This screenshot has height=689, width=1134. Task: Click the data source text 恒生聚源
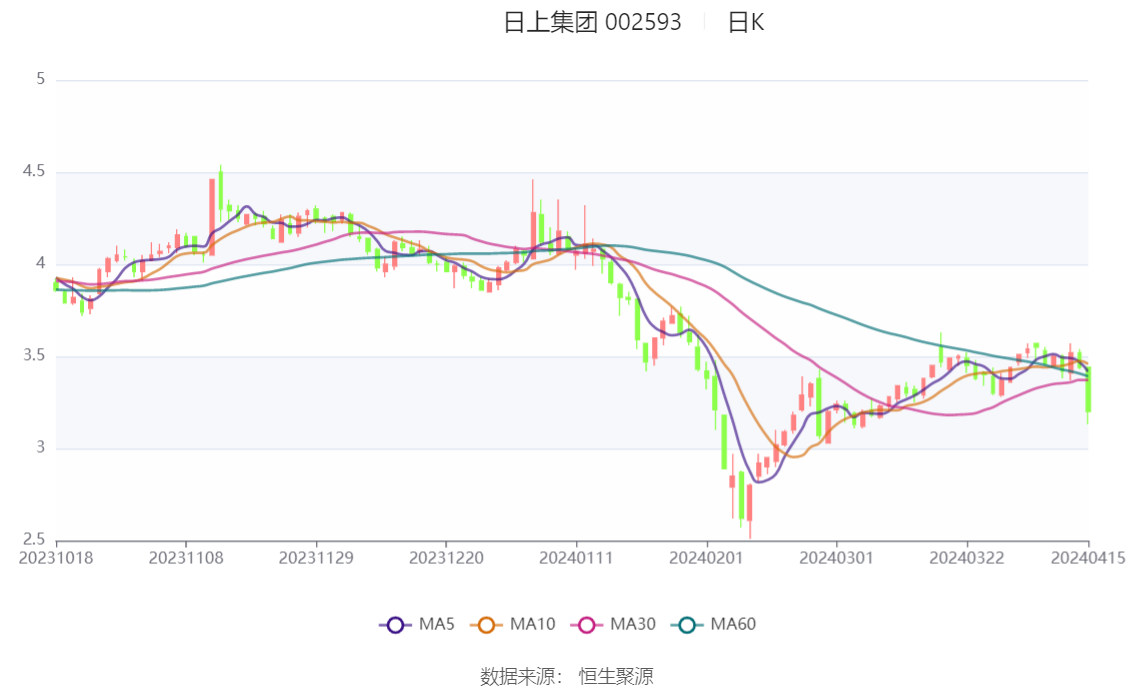click(x=616, y=677)
